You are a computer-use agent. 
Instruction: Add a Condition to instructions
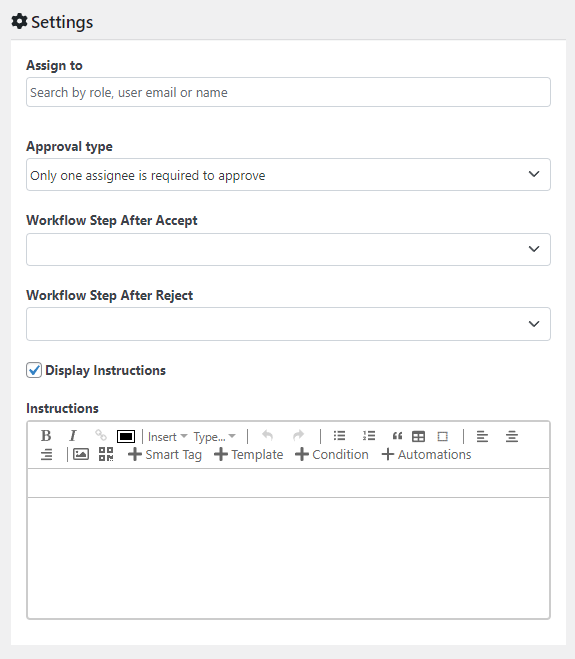click(x=332, y=454)
